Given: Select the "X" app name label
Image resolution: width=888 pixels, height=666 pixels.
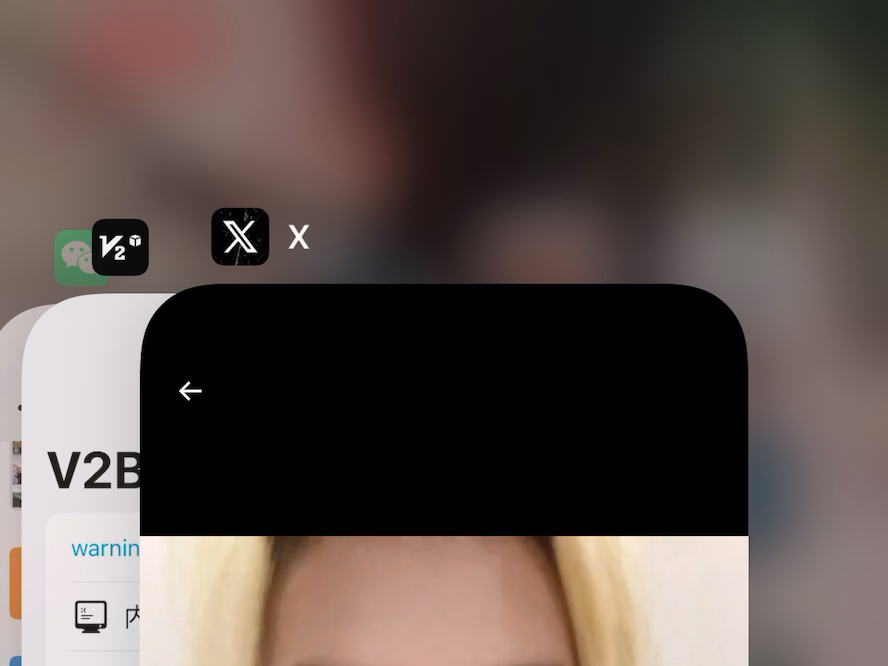Looking at the screenshot, I should (x=298, y=237).
